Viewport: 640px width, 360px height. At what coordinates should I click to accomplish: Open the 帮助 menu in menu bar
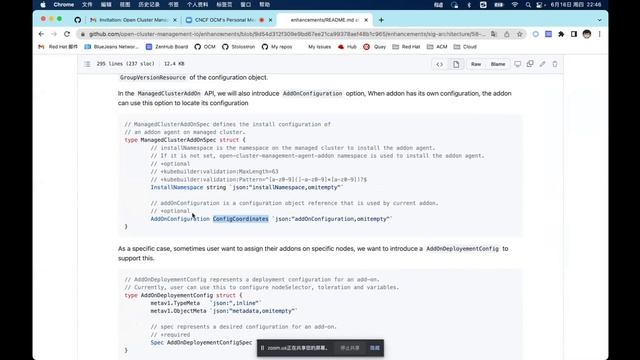tap(264, 4)
